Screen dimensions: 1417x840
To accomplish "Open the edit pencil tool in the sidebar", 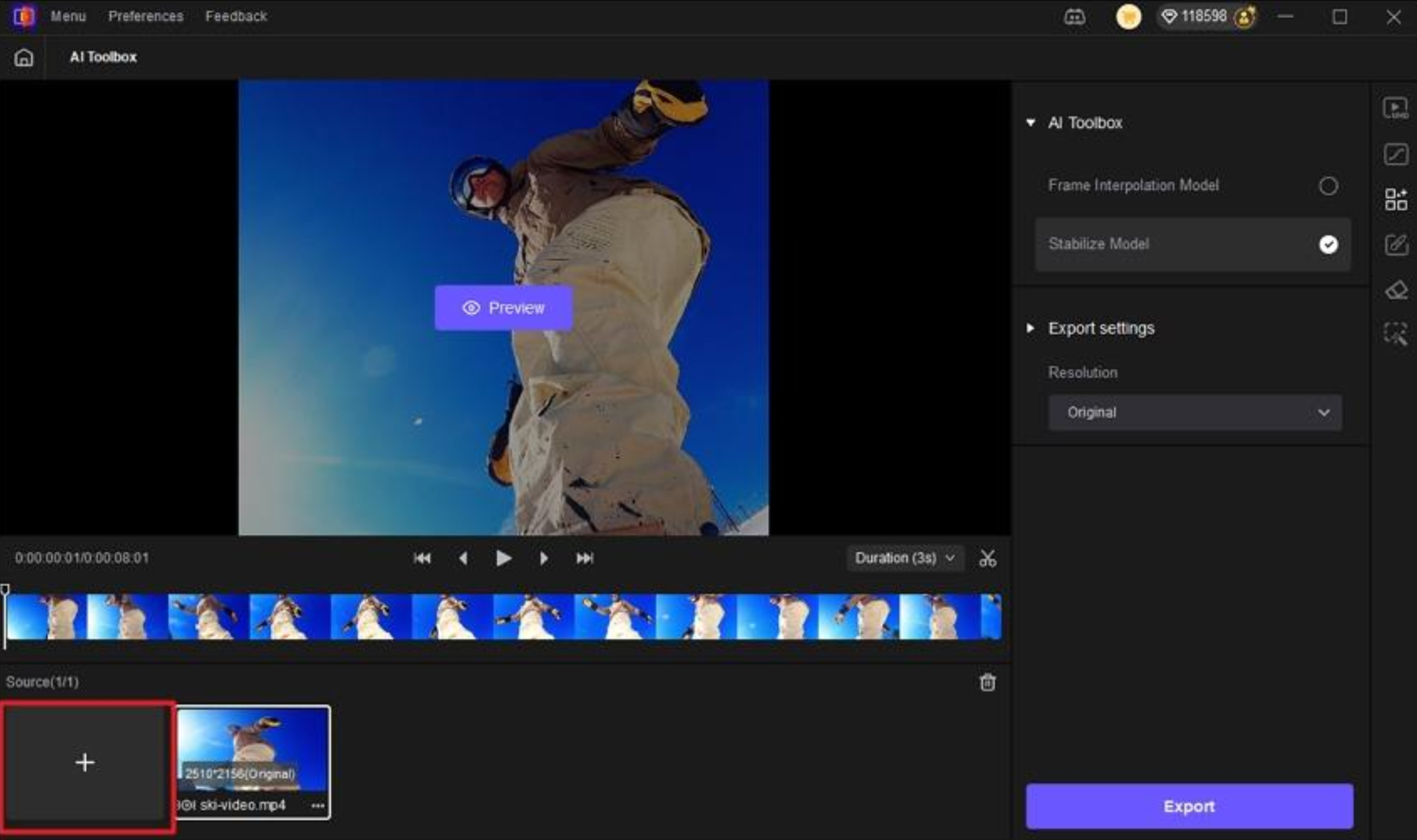I will coord(1396,245).
